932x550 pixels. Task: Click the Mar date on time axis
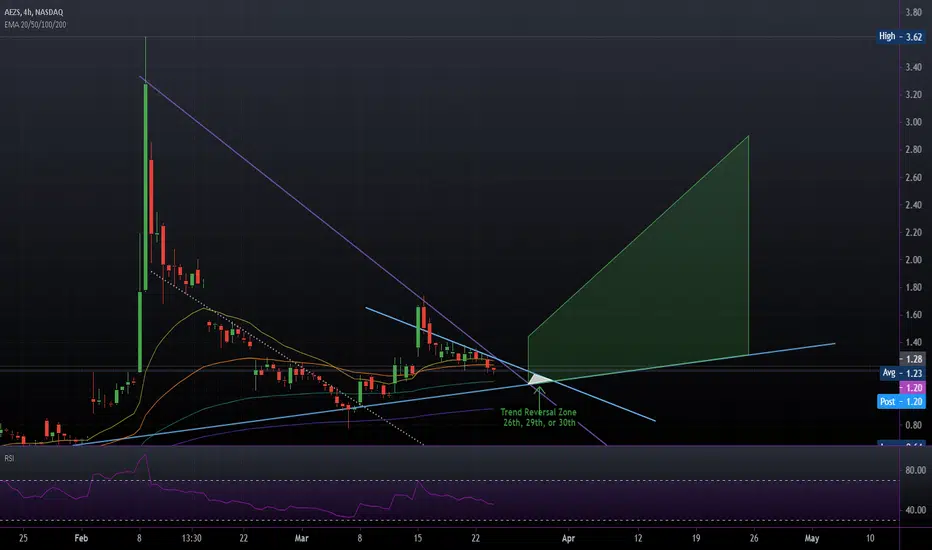tap(301, 538)
